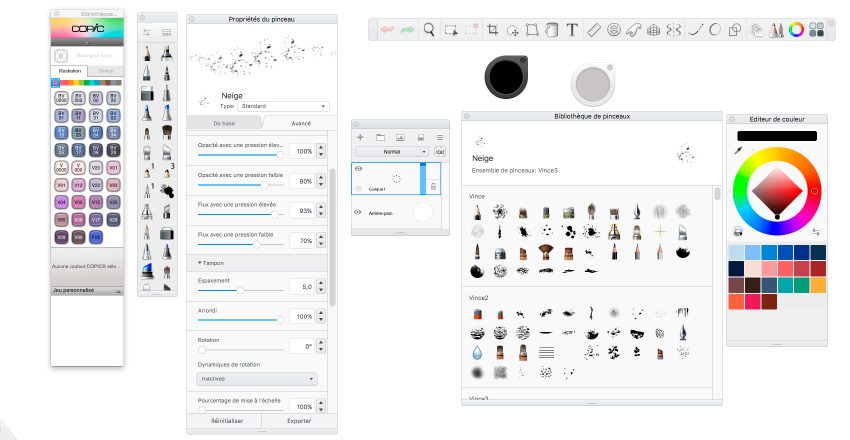Viewport: 850px width, 440px height.
Task: Hide the Calque 1 layer
Action: 358,169
